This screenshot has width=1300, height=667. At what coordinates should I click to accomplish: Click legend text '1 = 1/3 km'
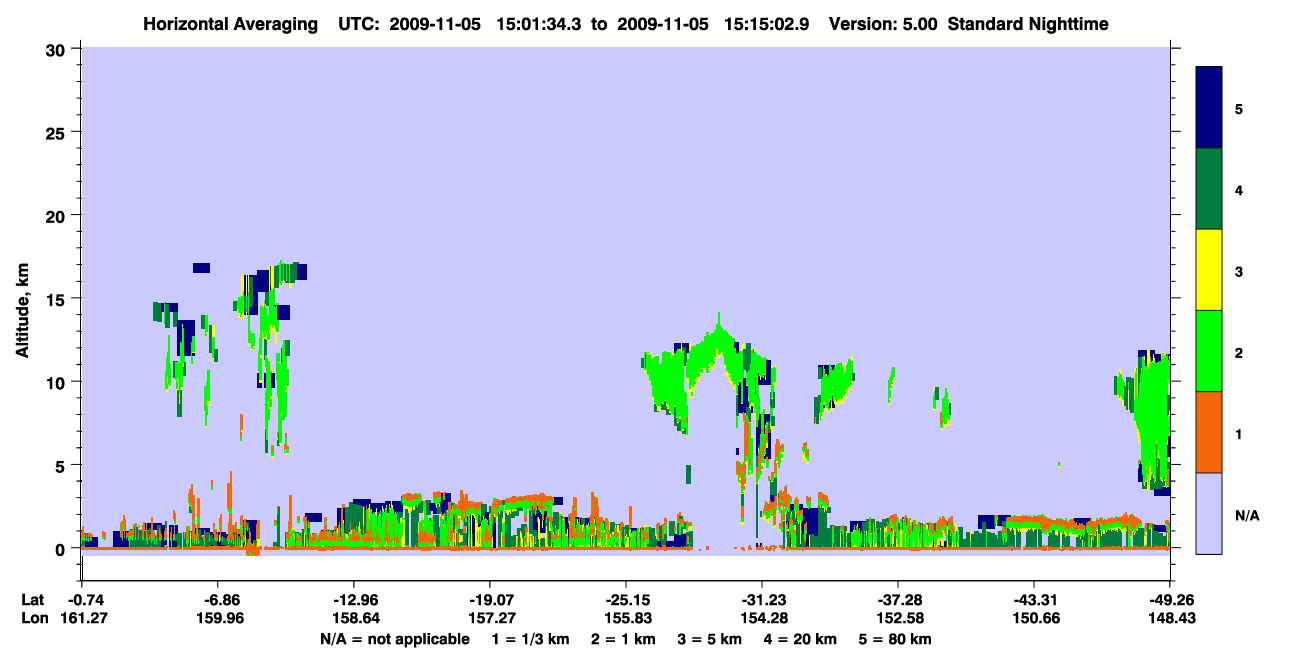[529, 639]
